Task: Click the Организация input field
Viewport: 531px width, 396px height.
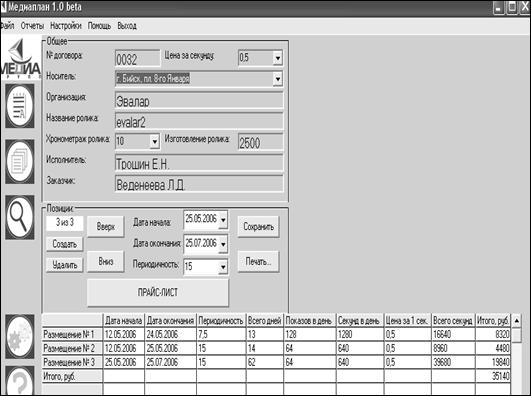Action: (199, 101)
